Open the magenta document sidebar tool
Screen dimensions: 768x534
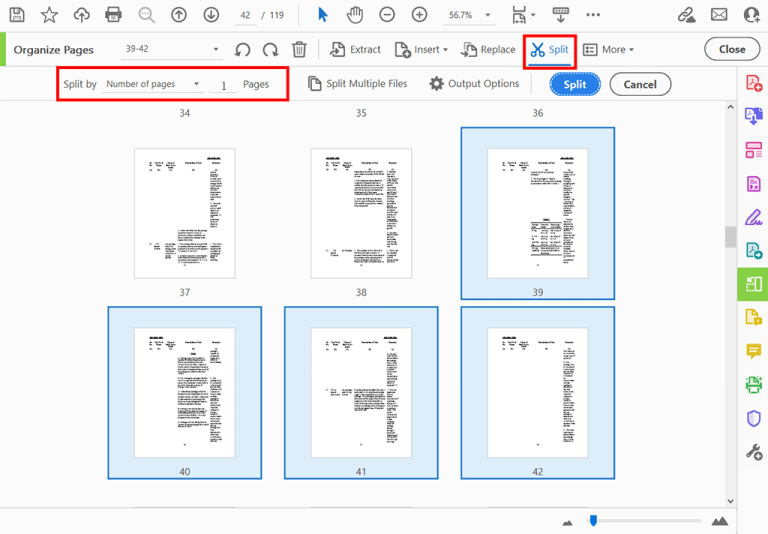pos(754,184)
